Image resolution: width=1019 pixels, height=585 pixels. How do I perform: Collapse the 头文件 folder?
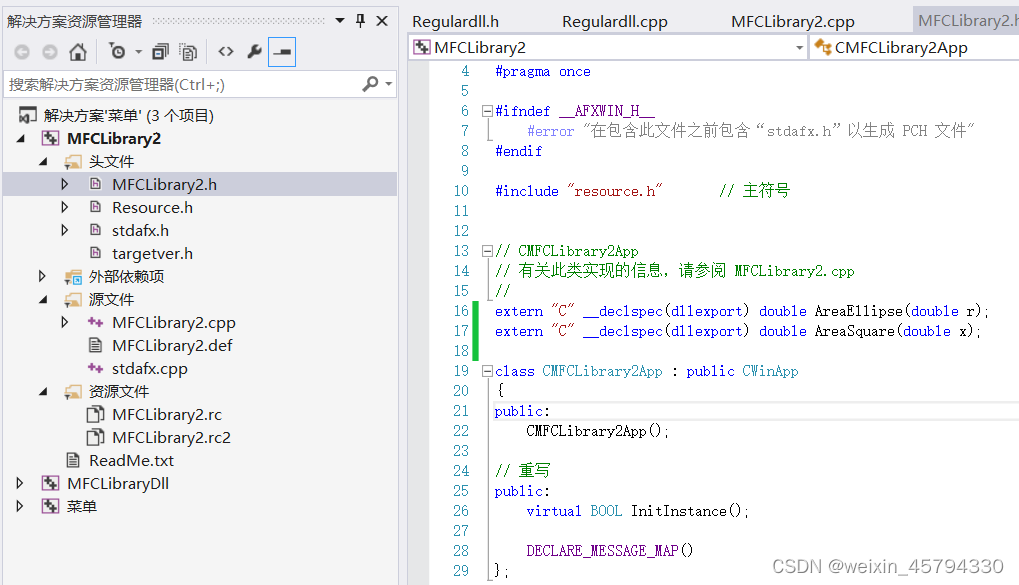click(x=43, y=161)
